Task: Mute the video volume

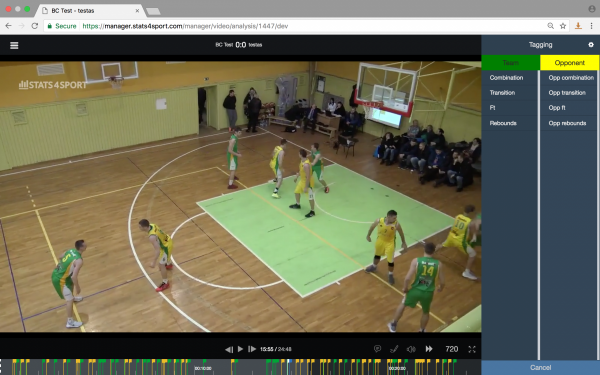Action: click(411, 349)
